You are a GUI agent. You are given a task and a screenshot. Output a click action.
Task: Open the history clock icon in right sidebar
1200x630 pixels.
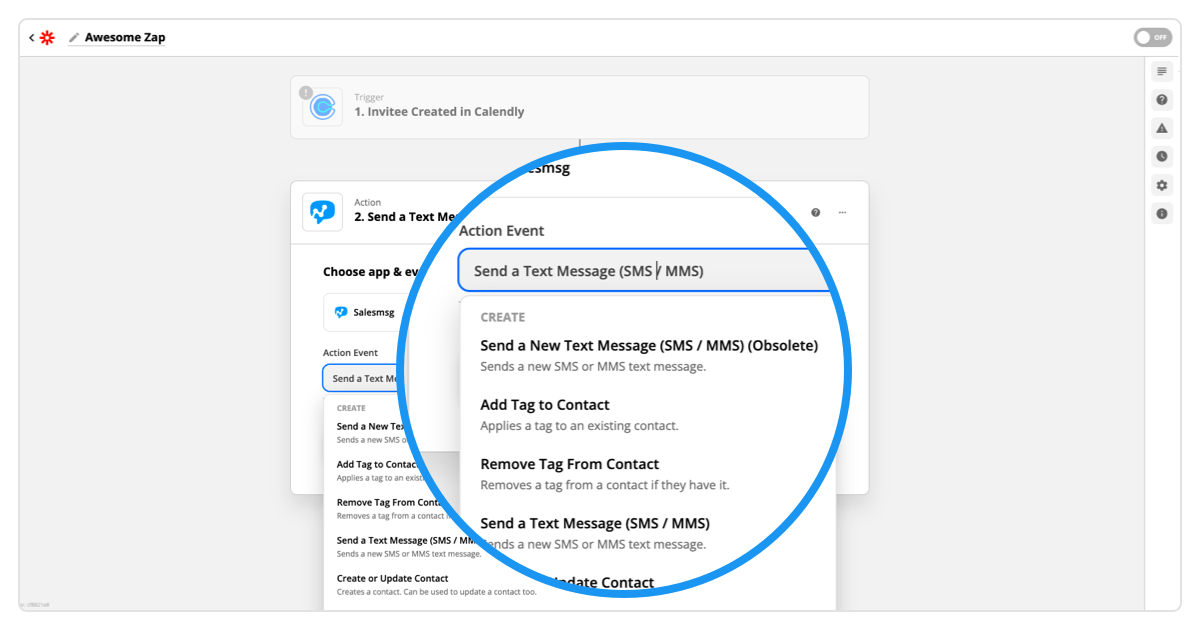[1161, 156]
